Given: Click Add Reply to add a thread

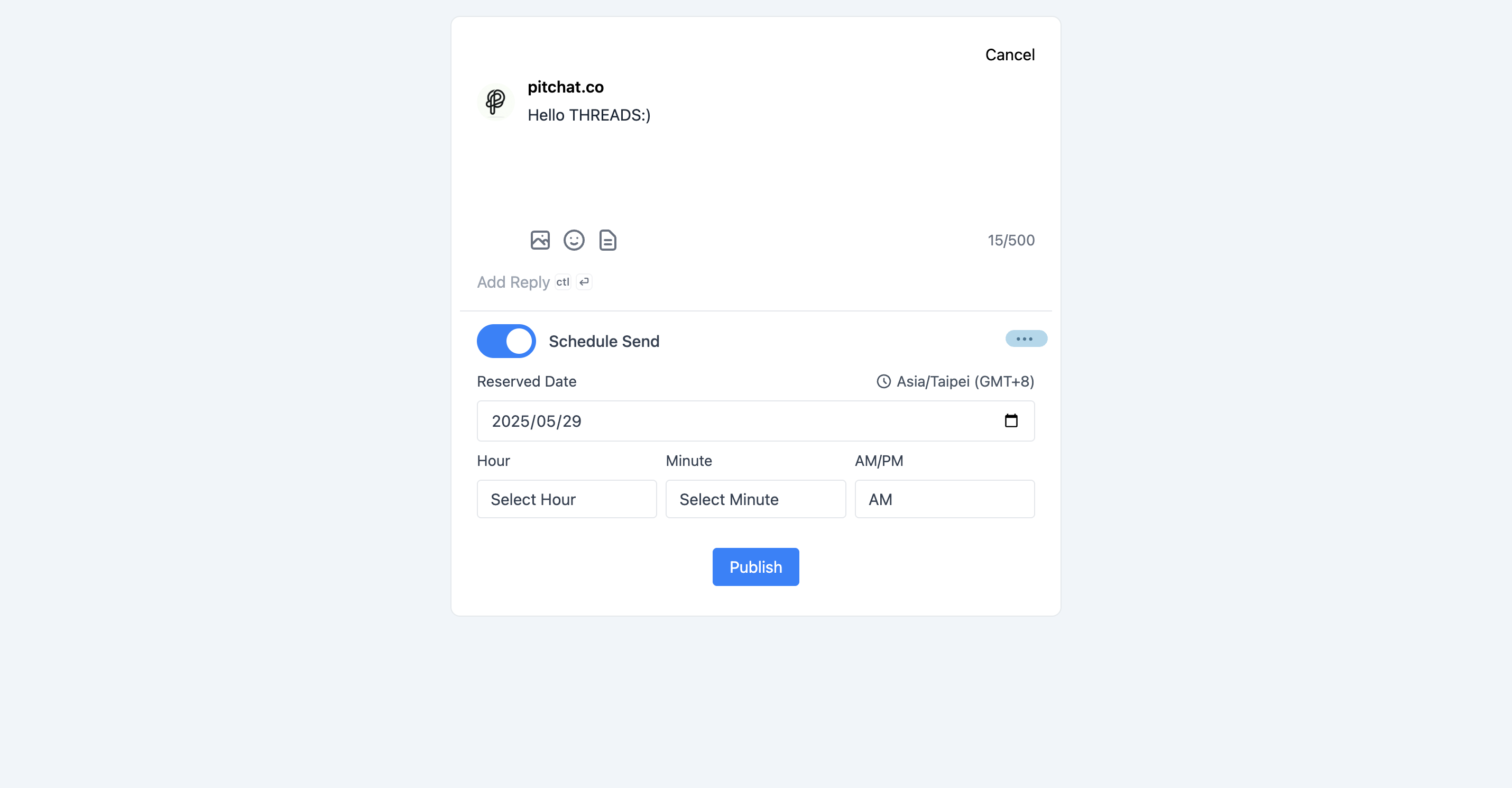Looking at the screenshot, I should pos(513,282).
